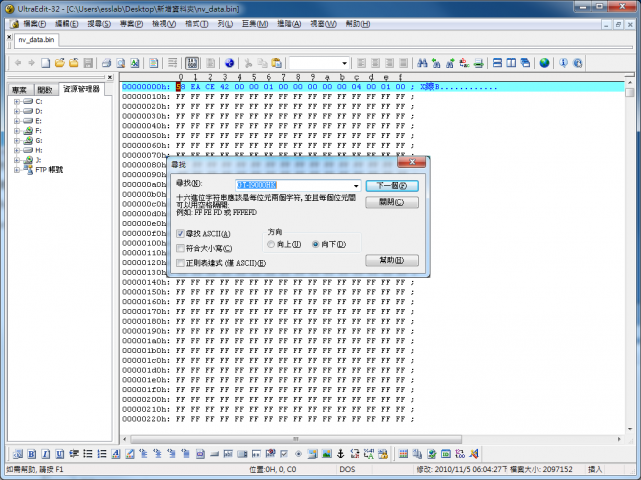
Task: Click the 00000140h offset row label
Action: (146, 282)
